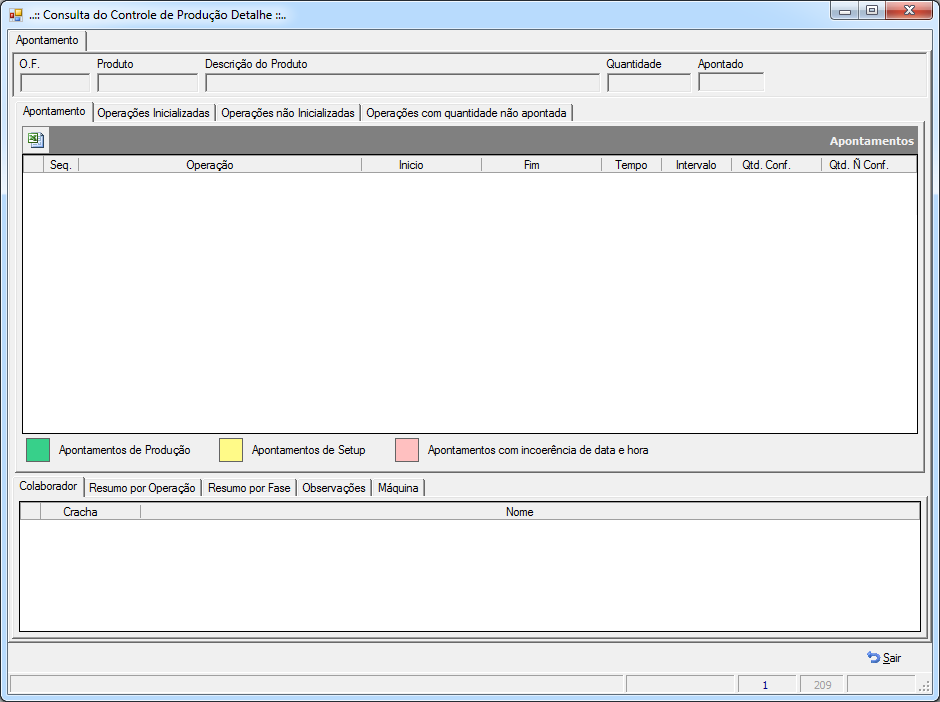940x702 pixels.
Task: Export the Apontamentos grid to Excel
Action: [36, 140]
